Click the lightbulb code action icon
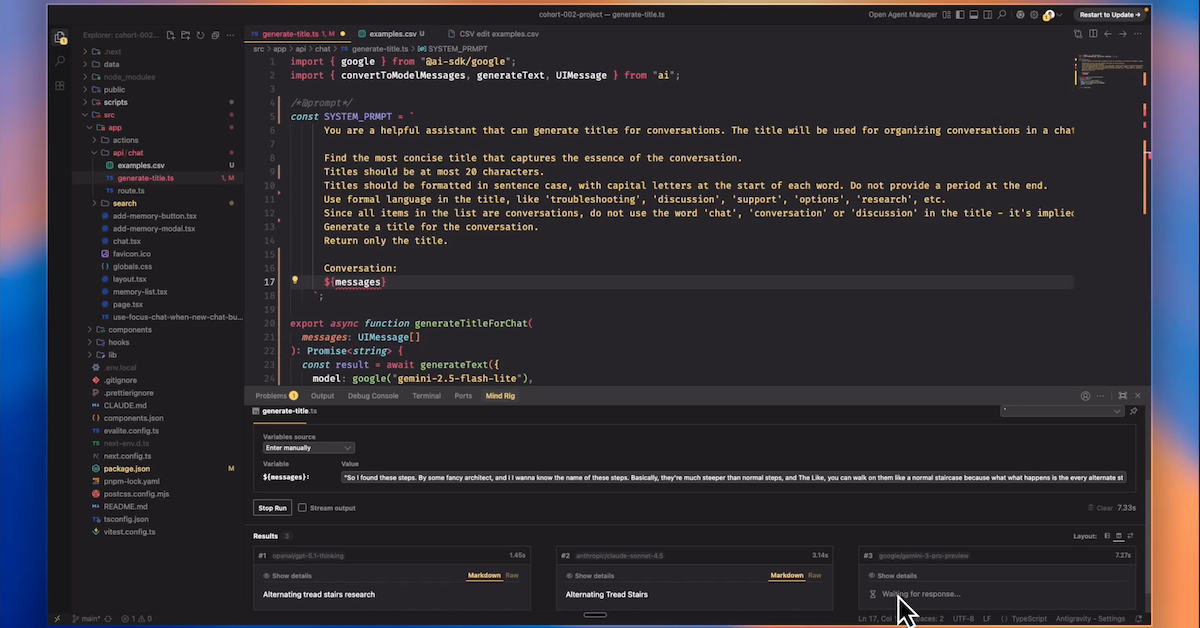Screen dimensions: 1200x628 (x=295, y=282)
